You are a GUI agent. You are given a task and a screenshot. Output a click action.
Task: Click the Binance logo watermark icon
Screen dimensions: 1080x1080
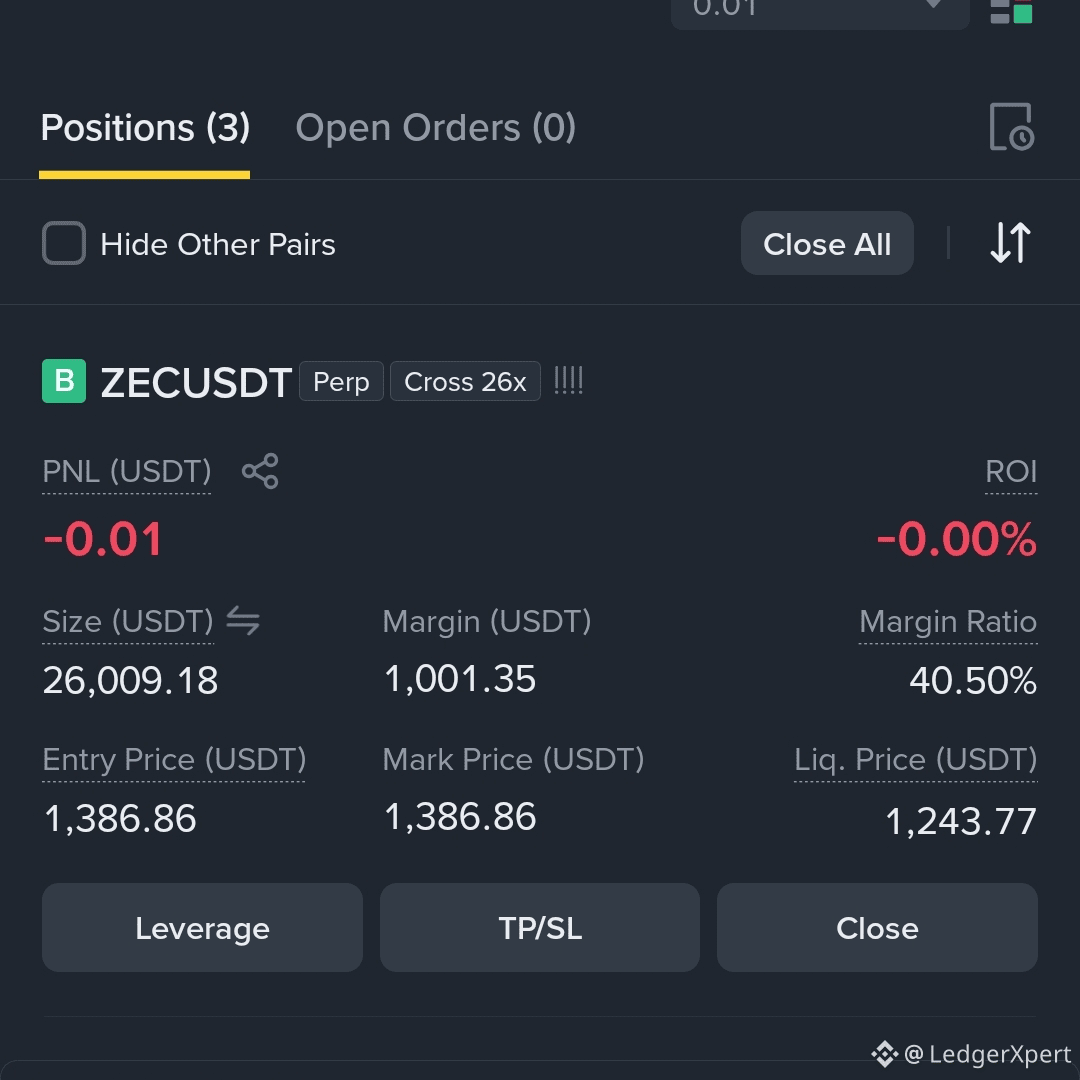coord(884,1054)
